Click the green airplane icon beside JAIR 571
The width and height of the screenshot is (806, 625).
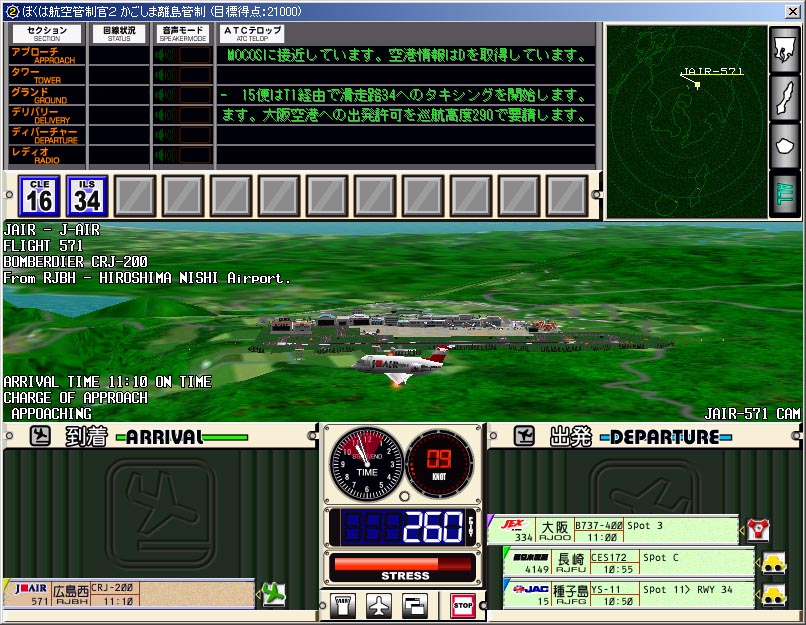(272, 594)
